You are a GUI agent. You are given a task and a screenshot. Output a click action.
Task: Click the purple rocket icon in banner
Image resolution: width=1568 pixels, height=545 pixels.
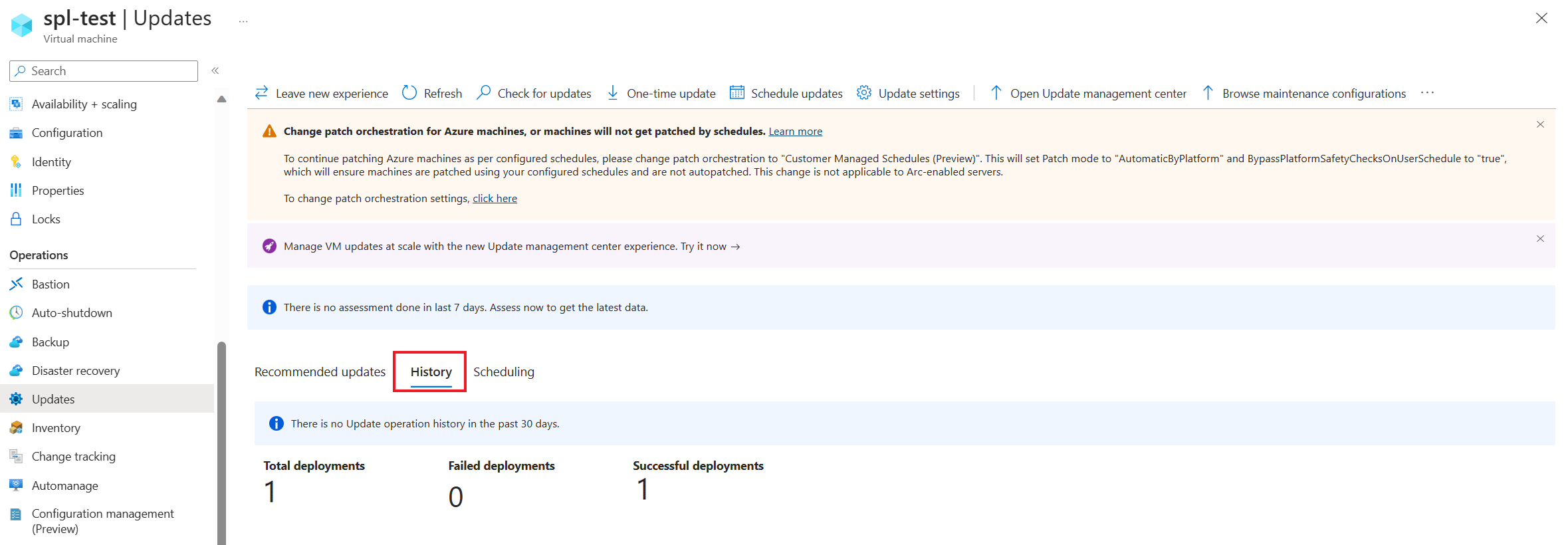pos(269,246)
